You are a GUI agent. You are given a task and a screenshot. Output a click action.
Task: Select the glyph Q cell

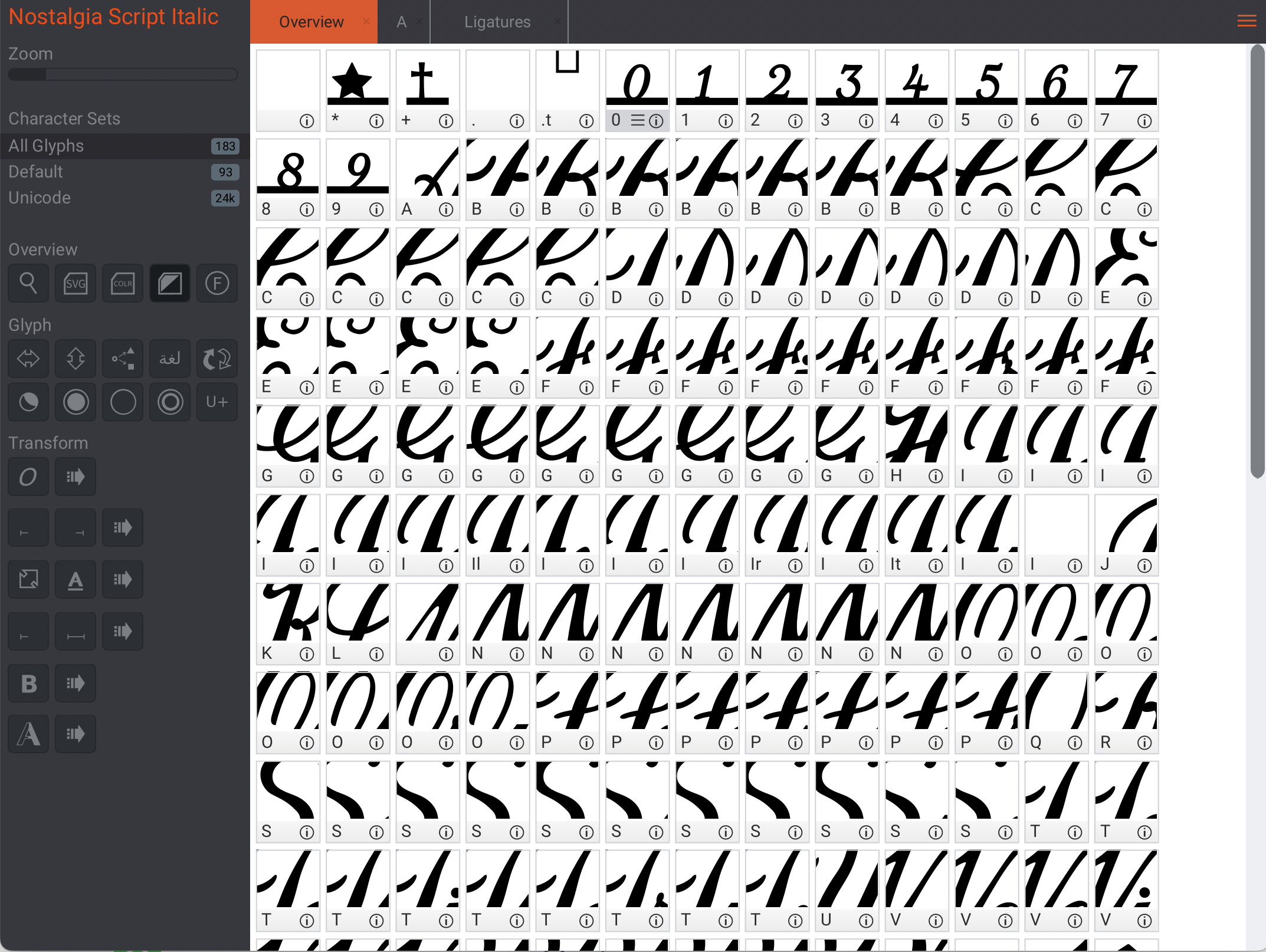(1057, 713)
